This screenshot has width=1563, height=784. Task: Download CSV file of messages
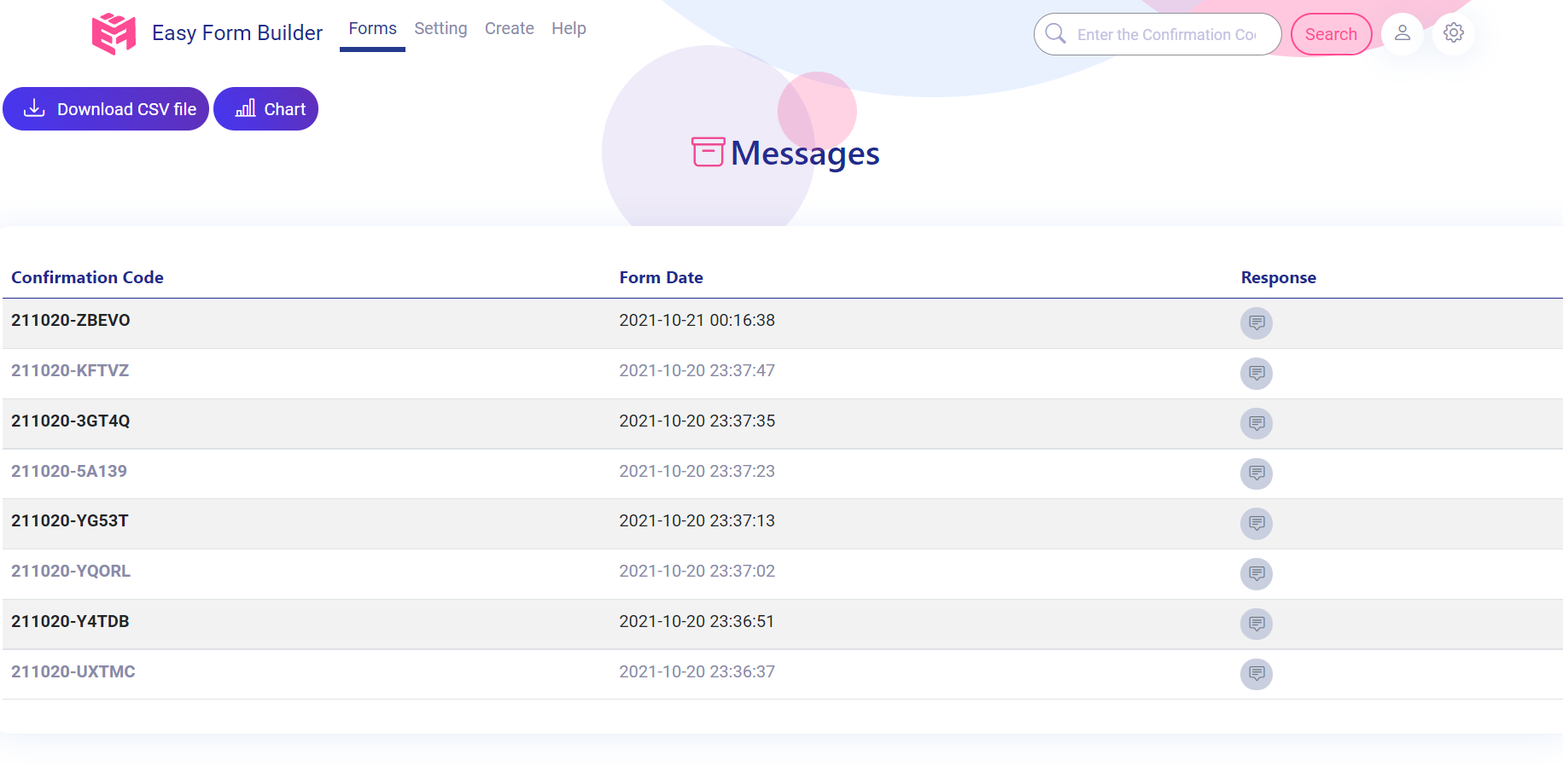(x=106, y=109)
